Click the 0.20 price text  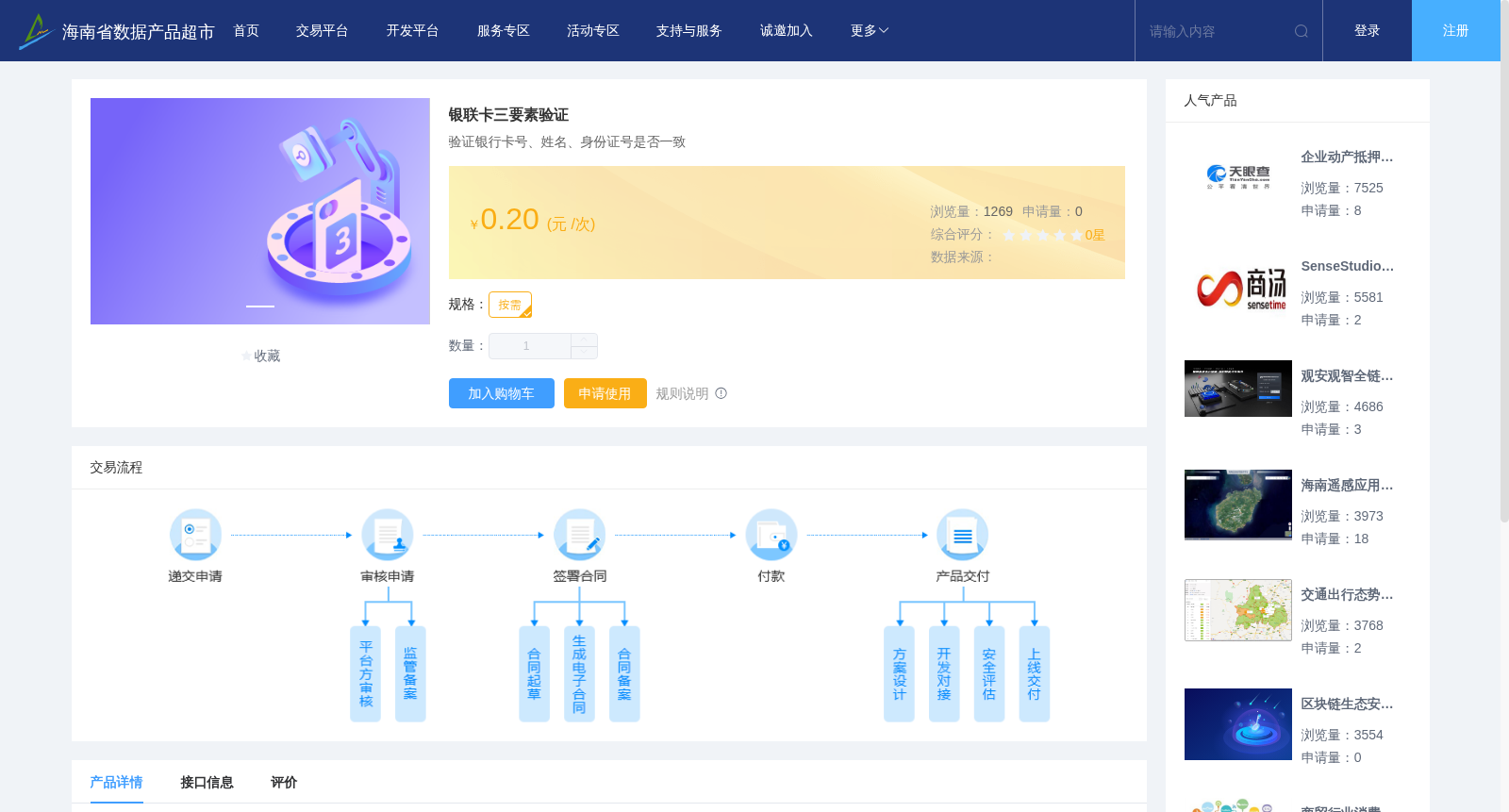[x=509, y=220]
